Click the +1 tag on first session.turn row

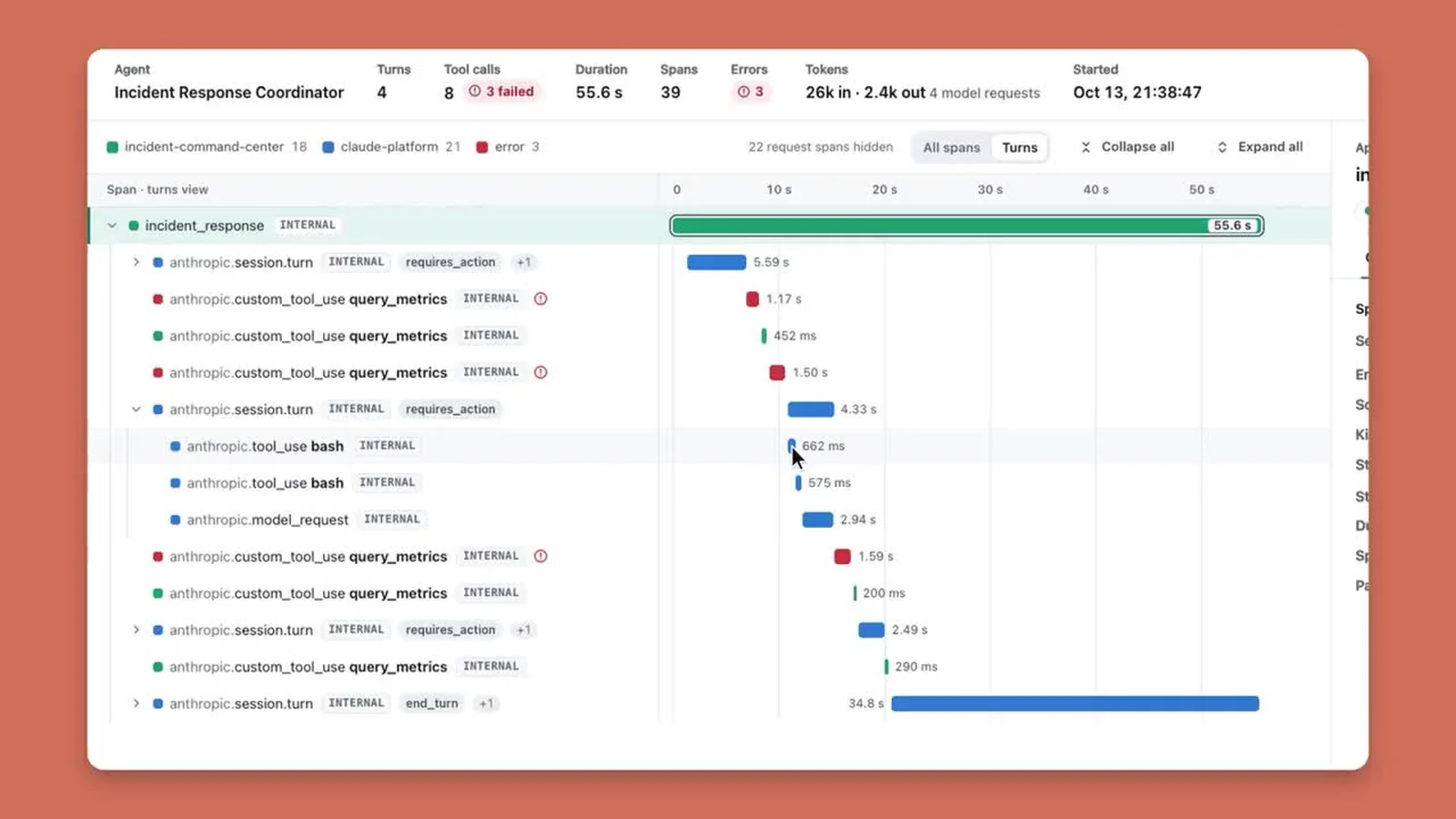coord(524,262)
